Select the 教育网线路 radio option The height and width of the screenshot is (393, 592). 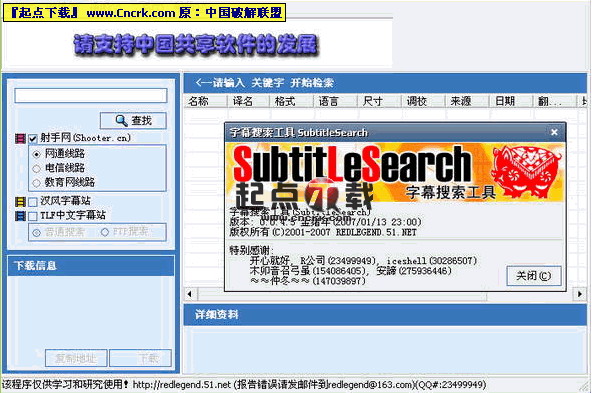pos(37,183)
